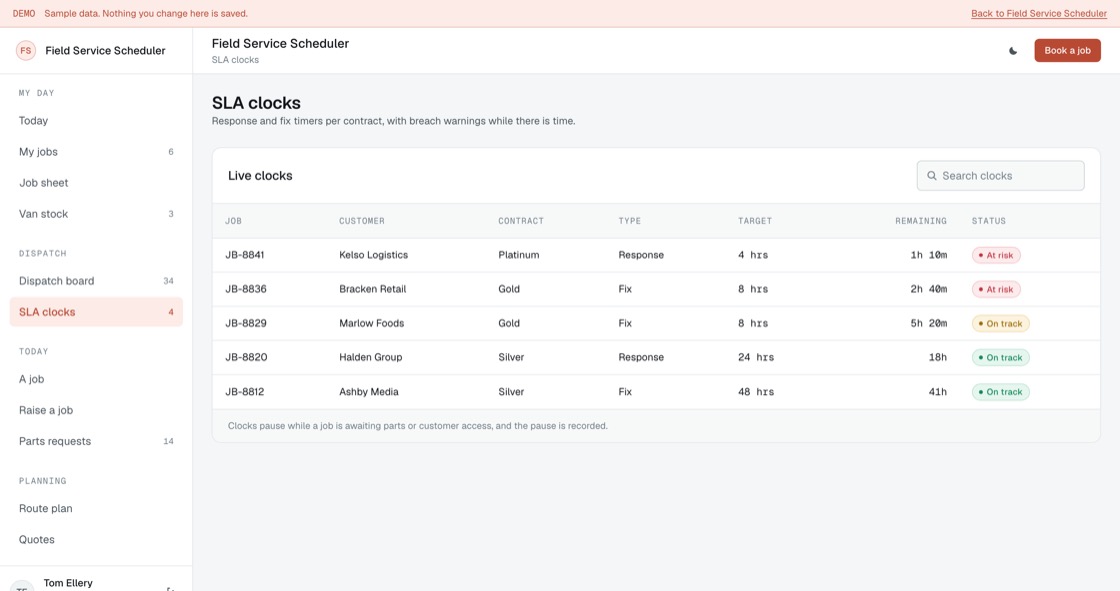This screenshot has width=1120, height=591.
Task: Open Quotes in the sidebar
Action: point(96,540)
